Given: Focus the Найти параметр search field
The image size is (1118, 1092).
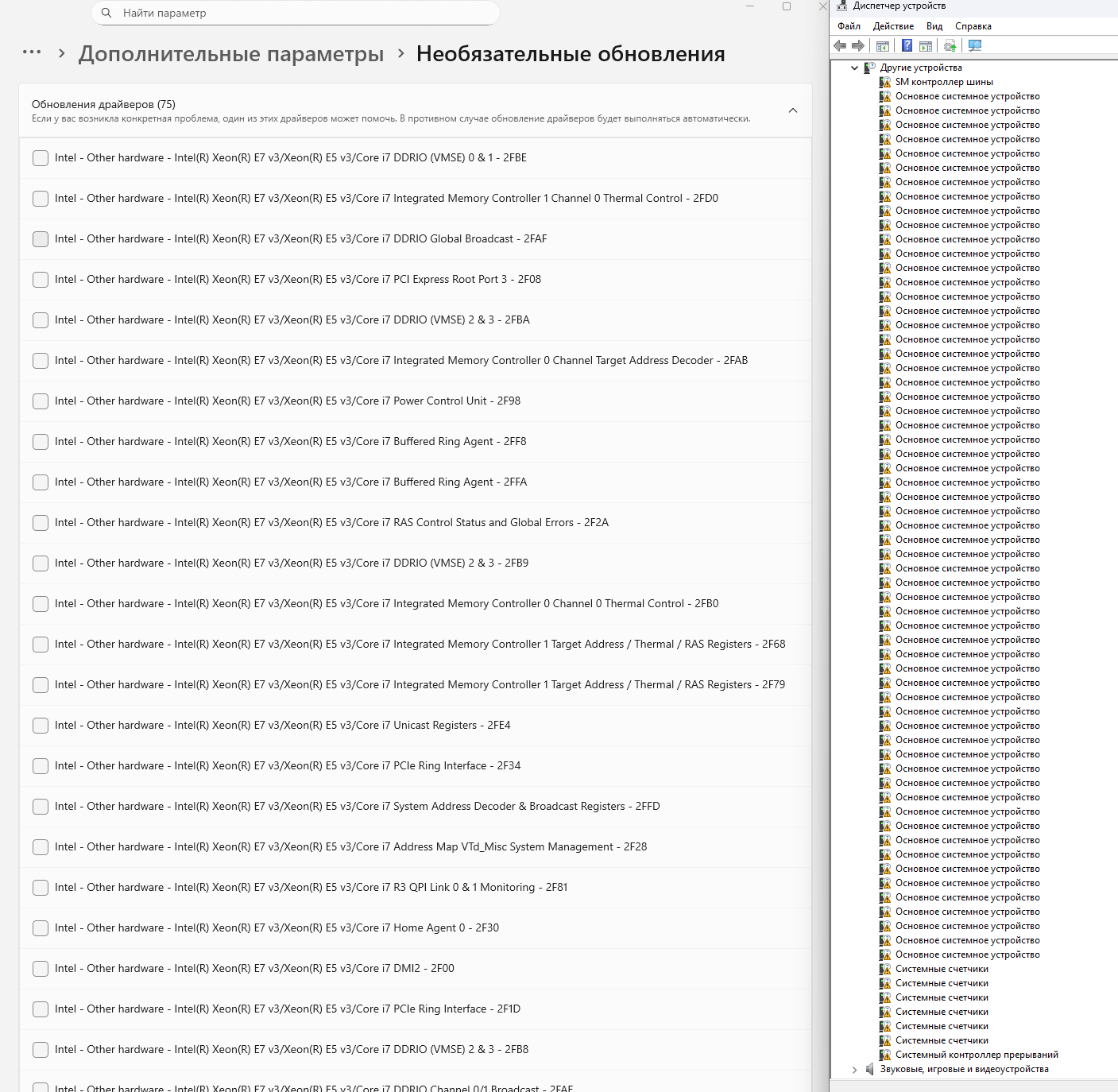Looking at the screenshot, I should (x=296, y=13).
